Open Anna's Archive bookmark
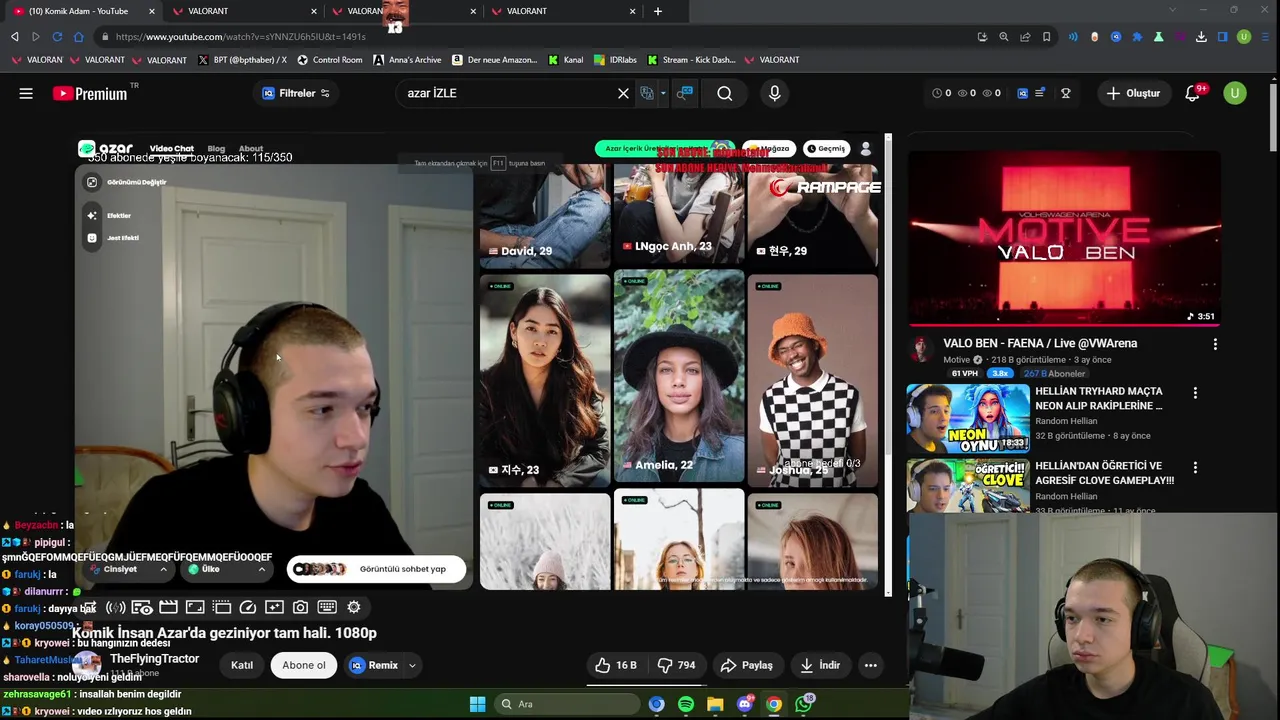This screenshot has width=1280, height=720. [x=408, y=60]
